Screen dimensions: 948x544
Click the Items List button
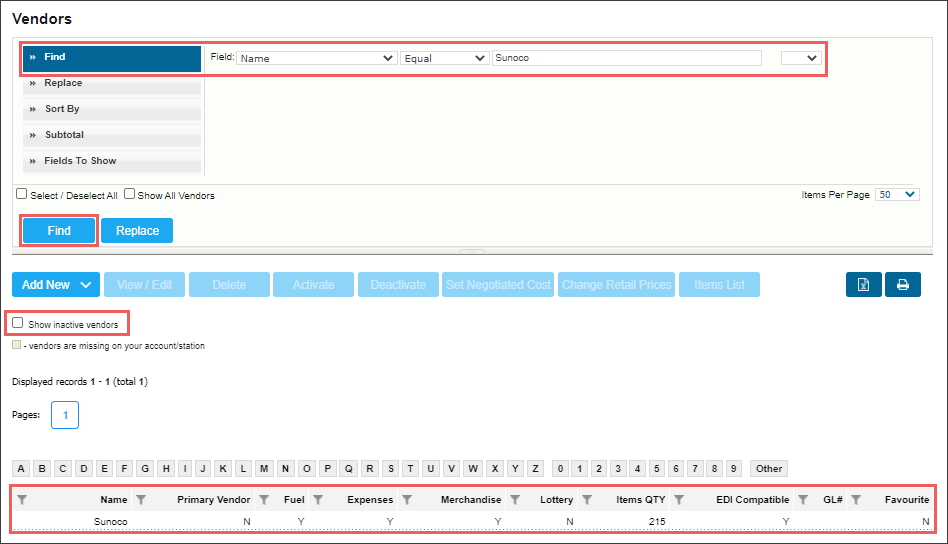click(719, 285)
